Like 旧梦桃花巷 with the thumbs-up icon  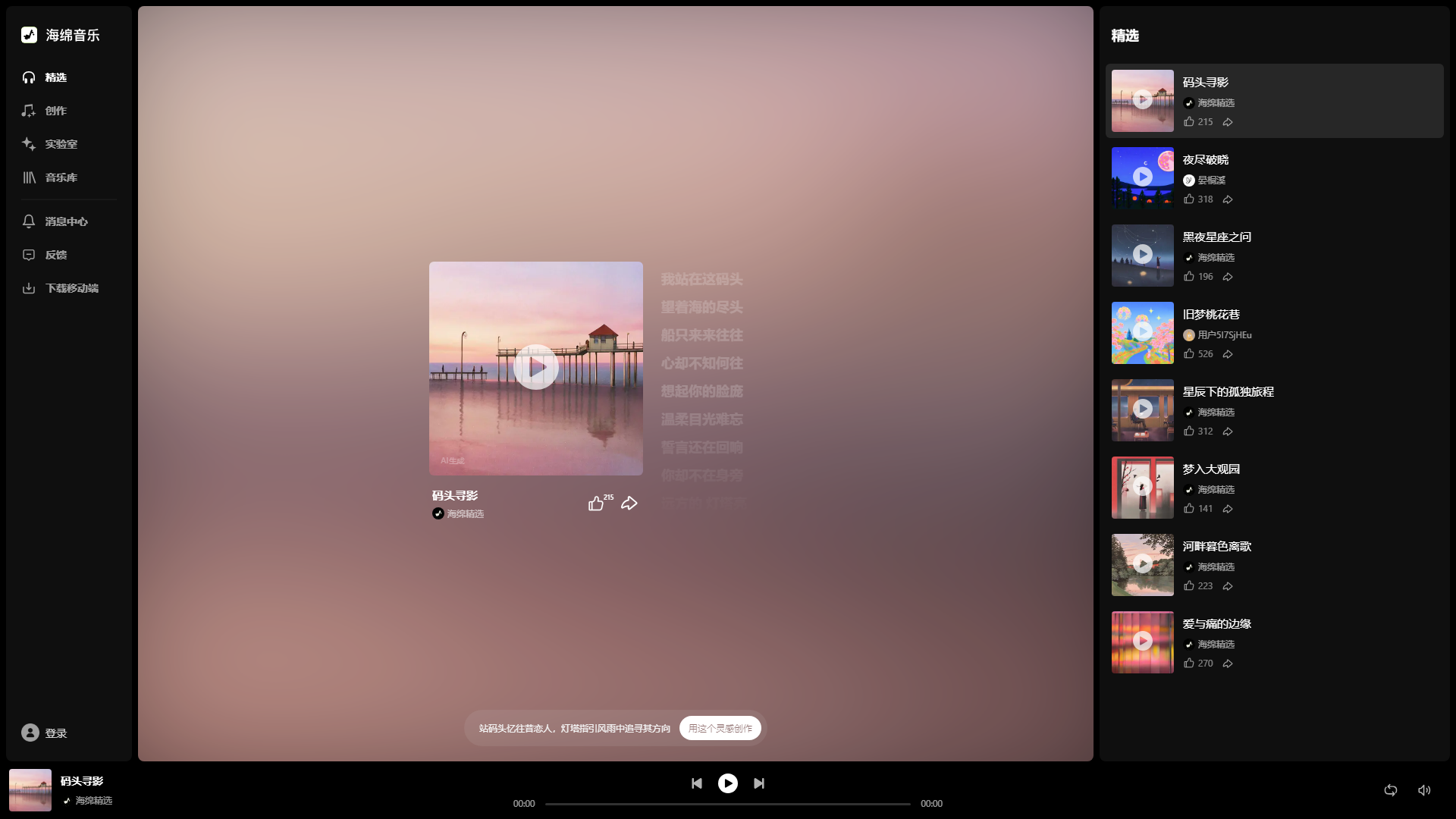(x=1189, y=354)
